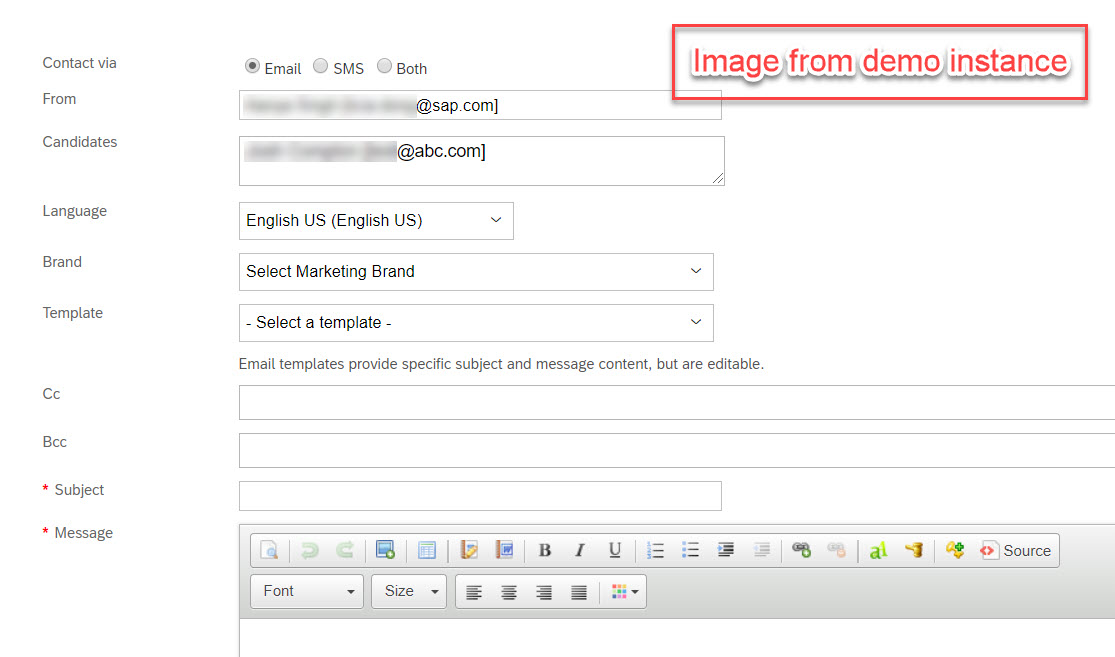This screenshot has height=657, width=1115.
Task: Click into the Message body editor area
Action: pyautogui.click(x=677, y=638)
